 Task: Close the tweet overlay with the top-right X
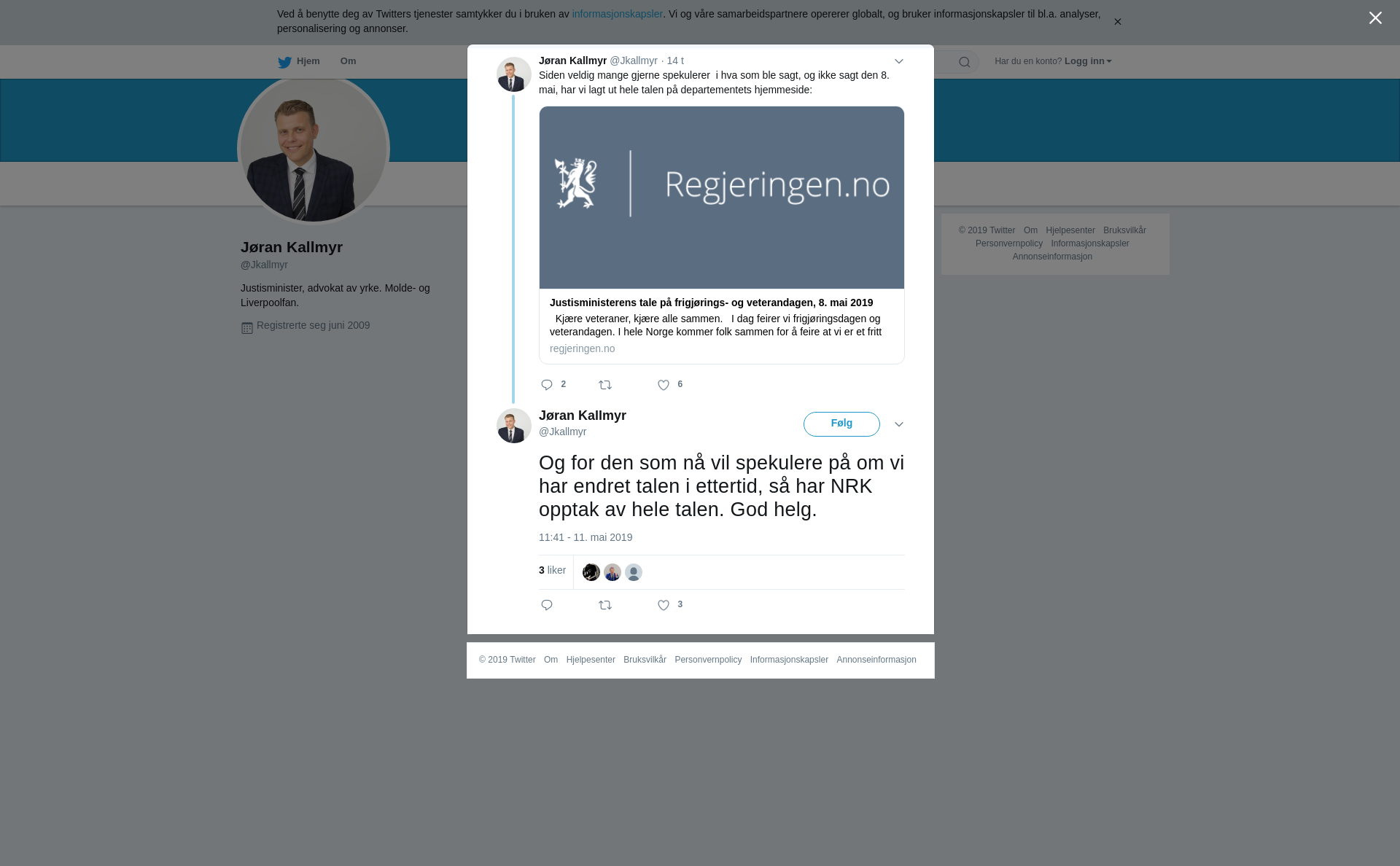tap(1375, 18)
